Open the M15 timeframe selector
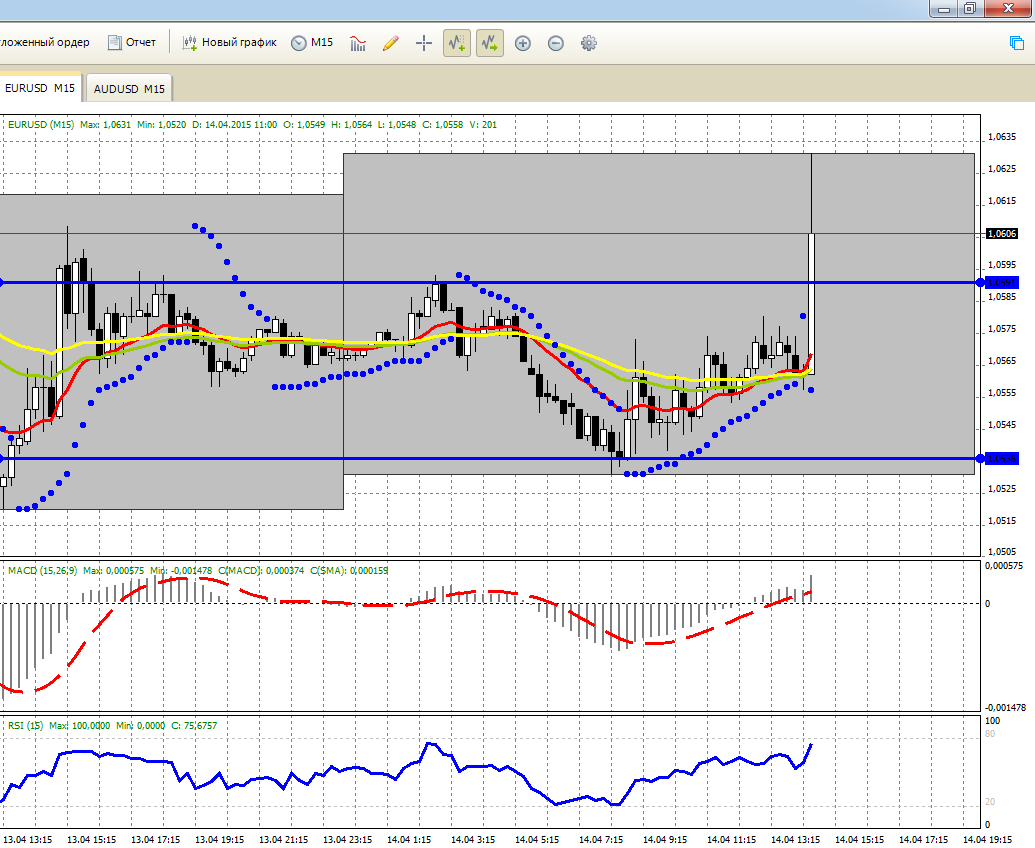 click(312, 42)
